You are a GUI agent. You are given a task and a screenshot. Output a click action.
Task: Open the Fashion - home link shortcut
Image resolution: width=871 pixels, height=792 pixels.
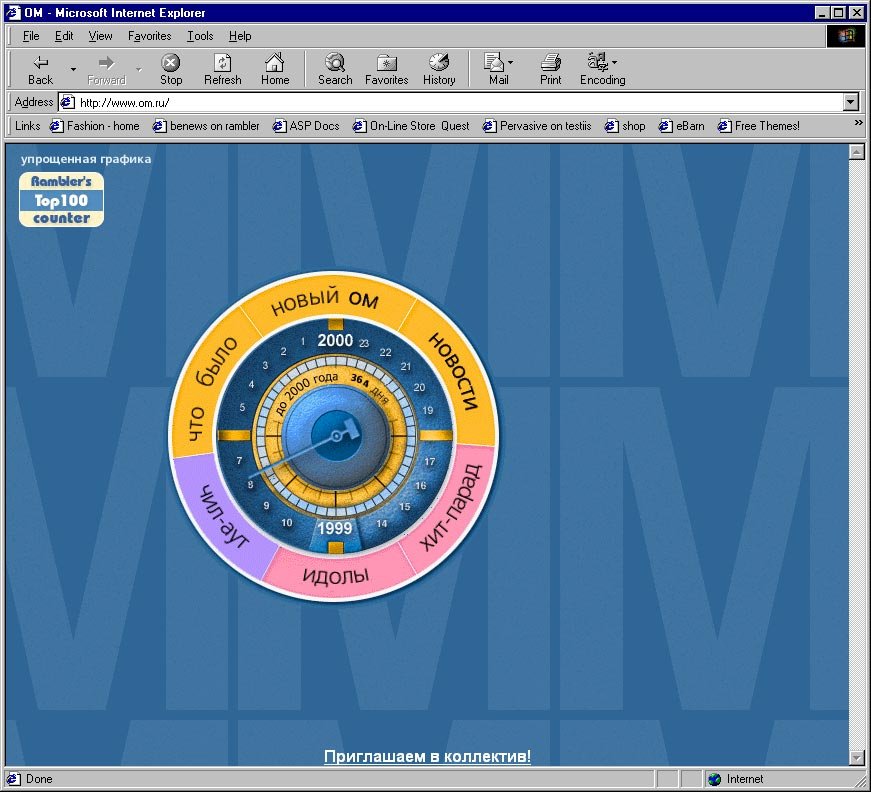click(94, 126)
